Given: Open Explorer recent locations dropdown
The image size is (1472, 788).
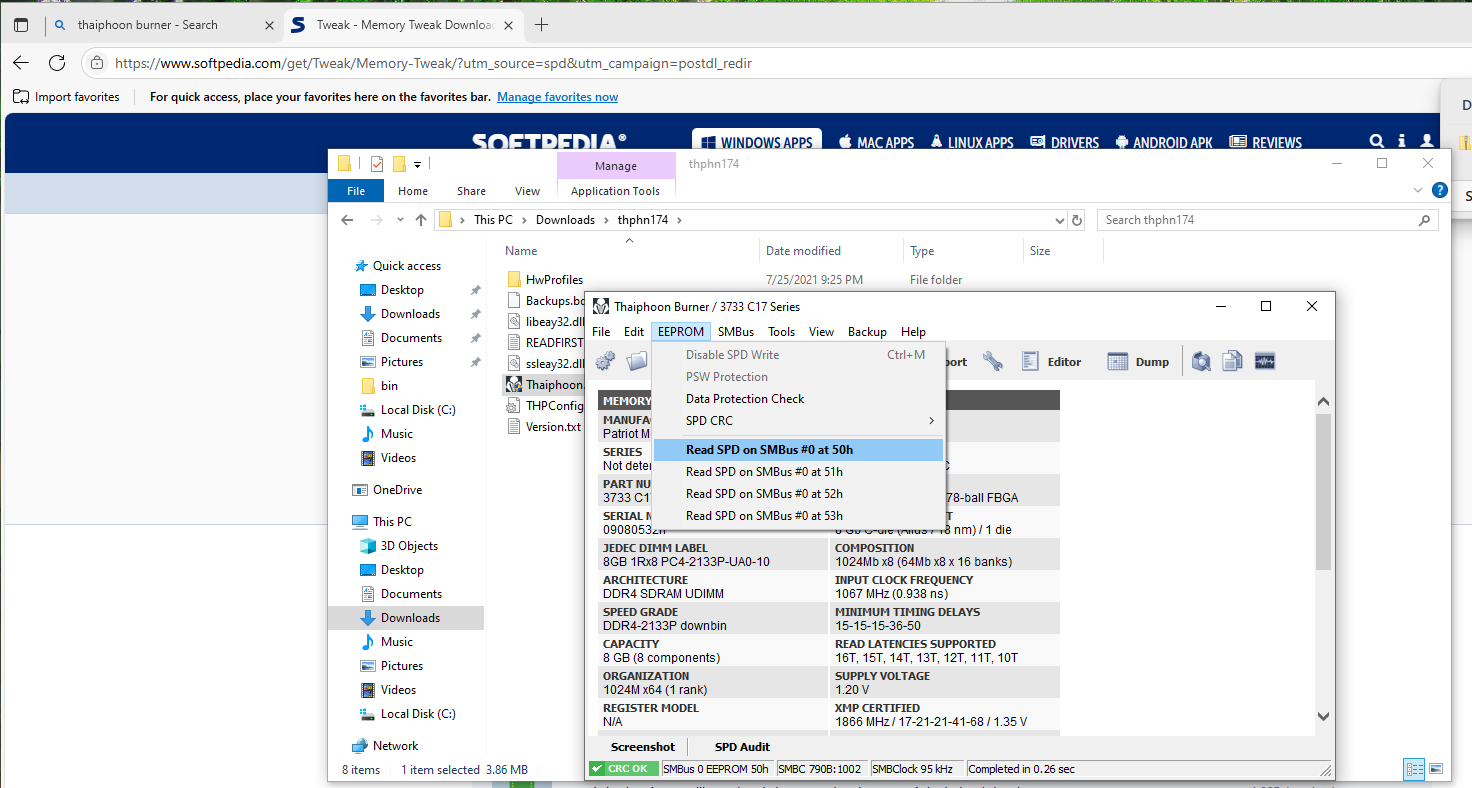Looking at the screenshot, I should pos(400,220).
